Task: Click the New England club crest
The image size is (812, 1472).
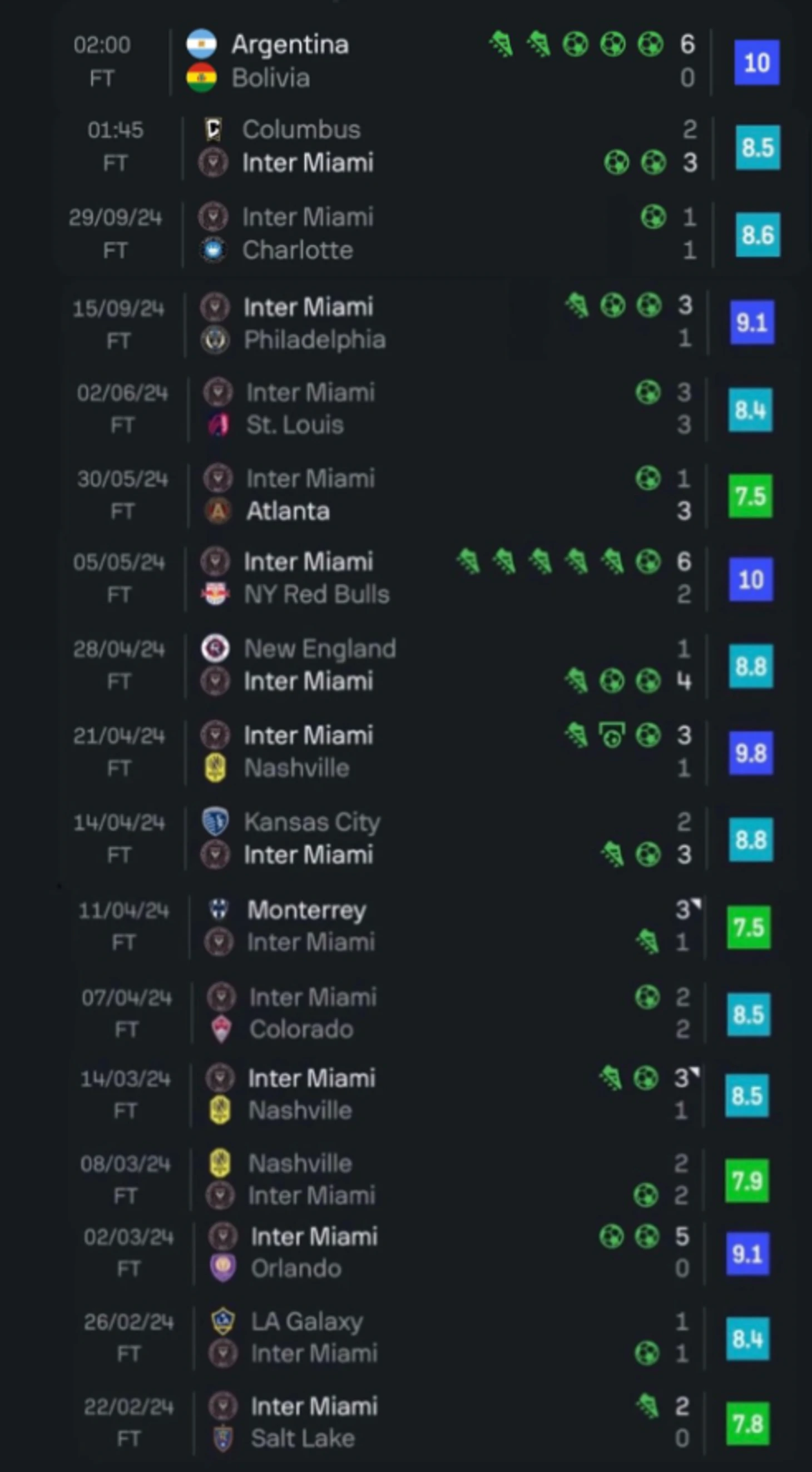Action: [x=215, y=649]
